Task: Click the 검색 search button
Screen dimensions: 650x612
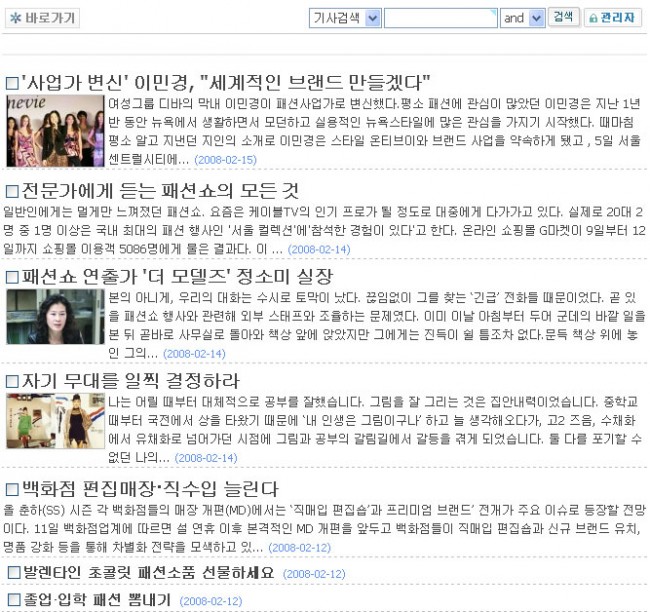Action: point(563,17)
